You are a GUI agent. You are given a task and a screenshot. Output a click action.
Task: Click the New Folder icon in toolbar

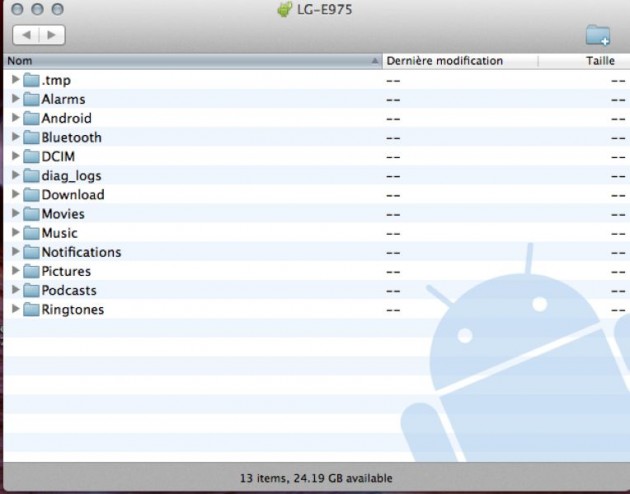tap(598, 35)
